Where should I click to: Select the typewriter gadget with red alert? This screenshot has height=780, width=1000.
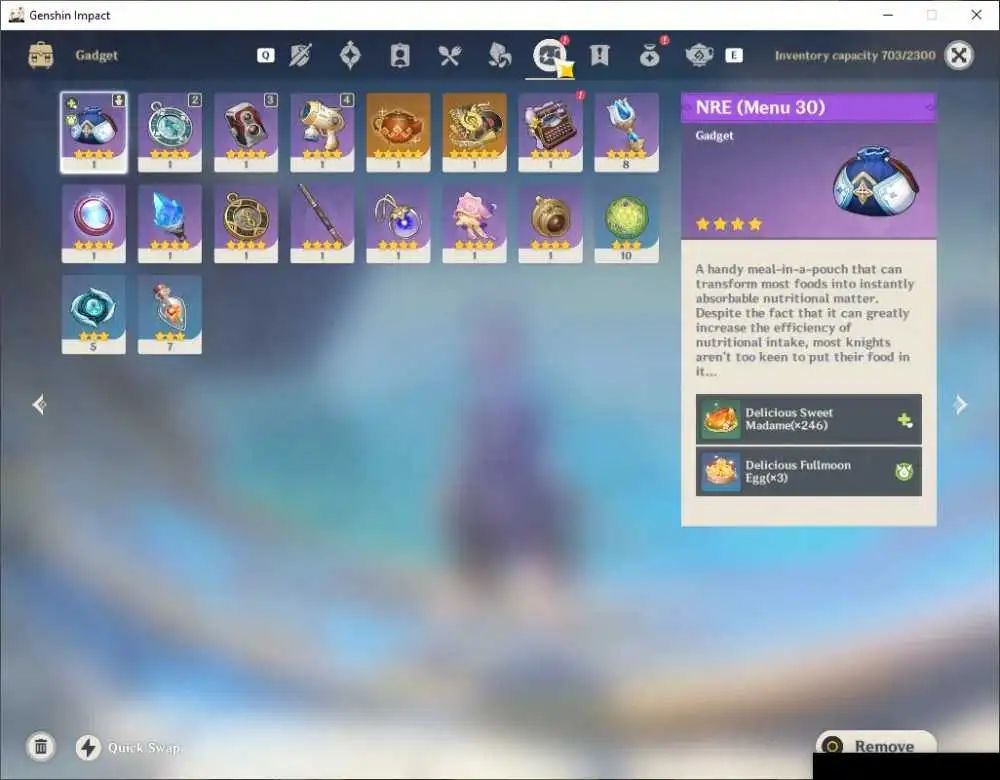pyautogui.click(x=550, y=132)
